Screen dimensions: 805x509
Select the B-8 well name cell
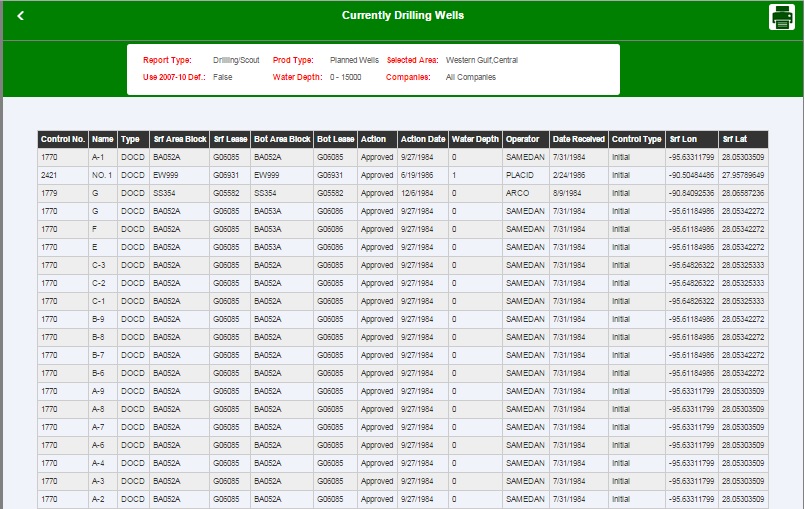103,337
